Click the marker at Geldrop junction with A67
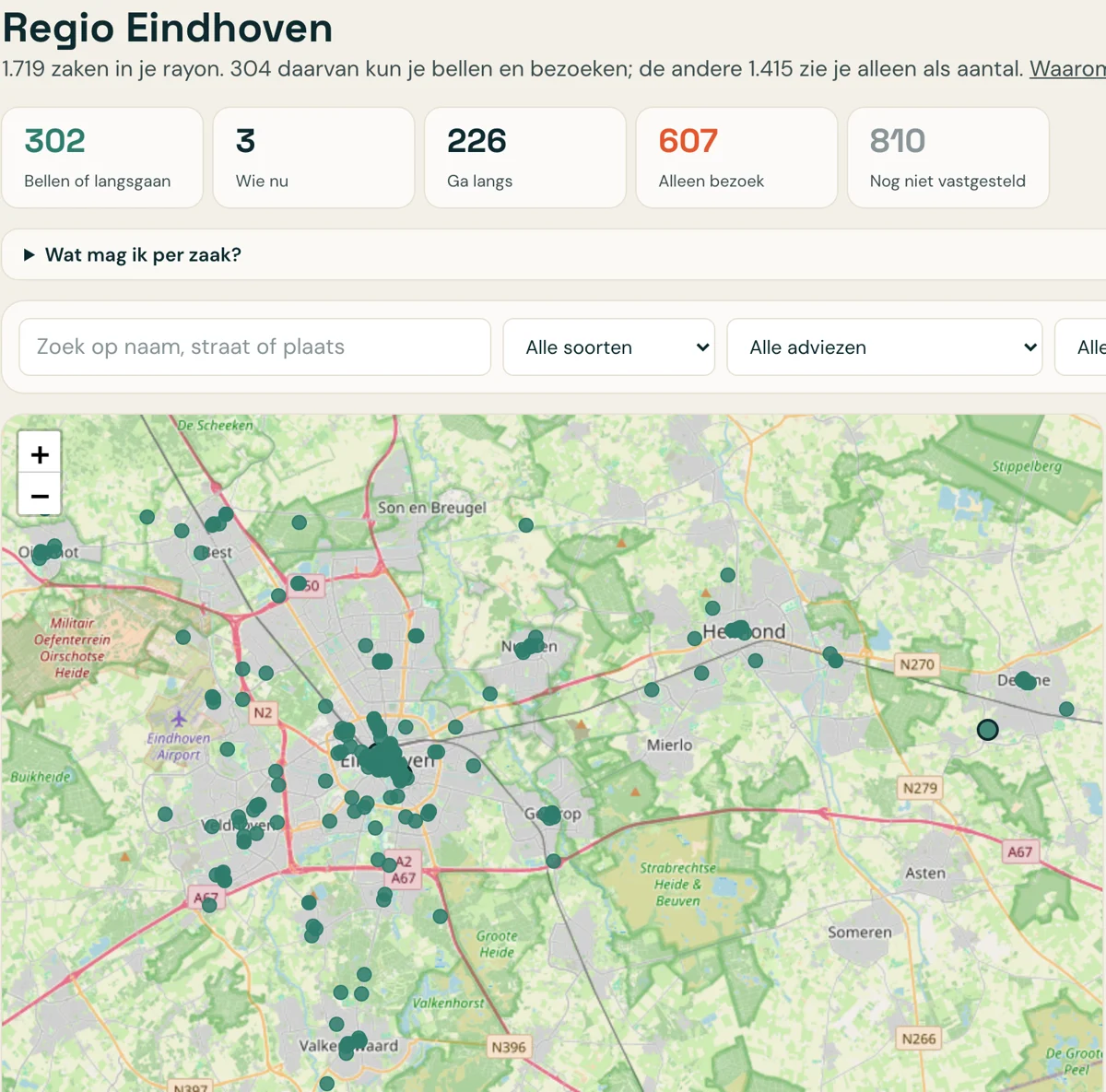This screenshot has width=1106, height=1092. pyautogui.click(x=553, y=861)
